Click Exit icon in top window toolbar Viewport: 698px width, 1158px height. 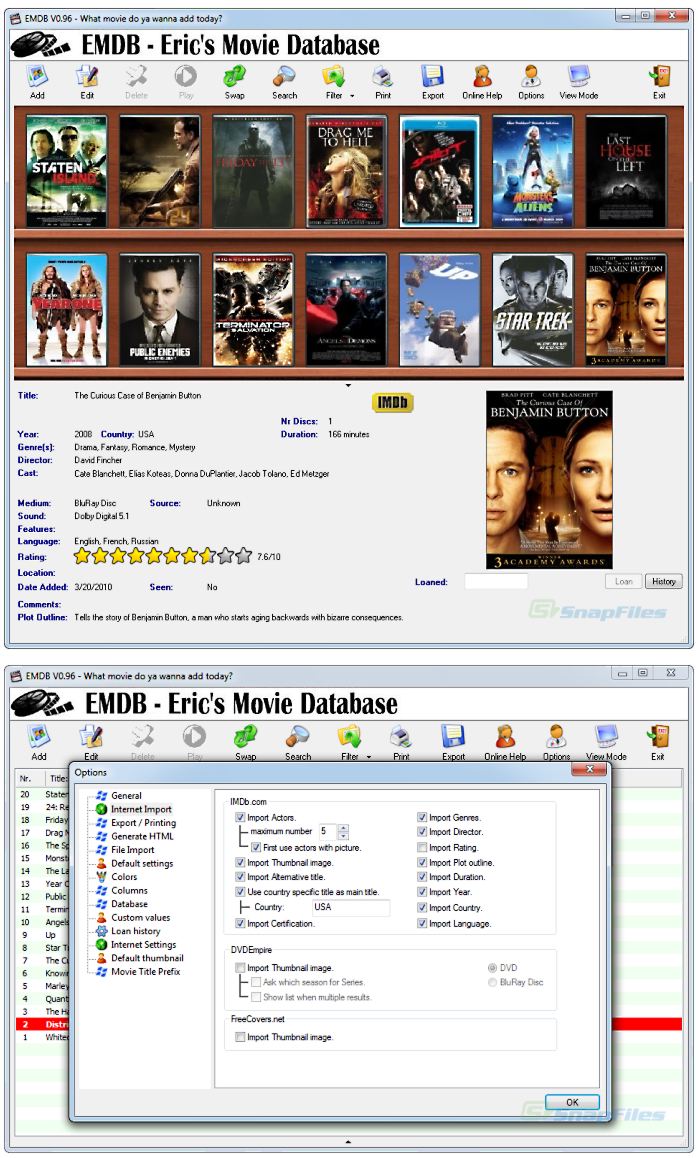click(659, 82)
